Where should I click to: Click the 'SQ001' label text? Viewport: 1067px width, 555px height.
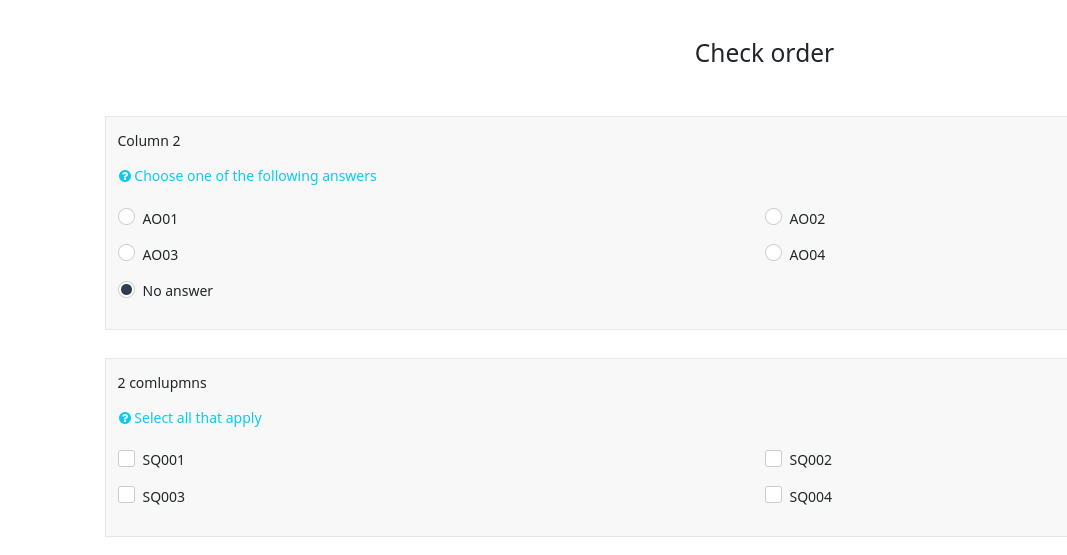pos(163,461)
